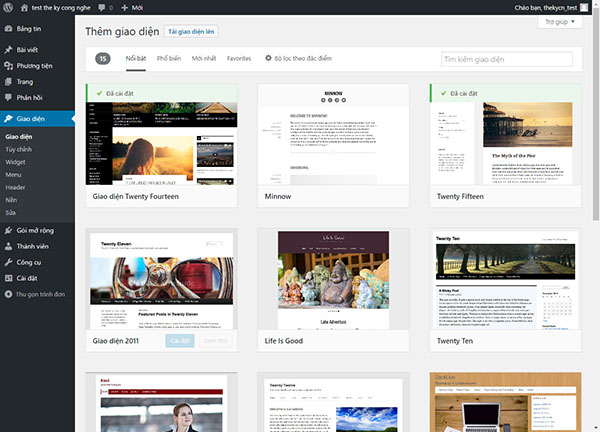The image size is (600, 432).
Task: Open Bộ lọc theo đặc điểm filter
Action: point(298,59)
